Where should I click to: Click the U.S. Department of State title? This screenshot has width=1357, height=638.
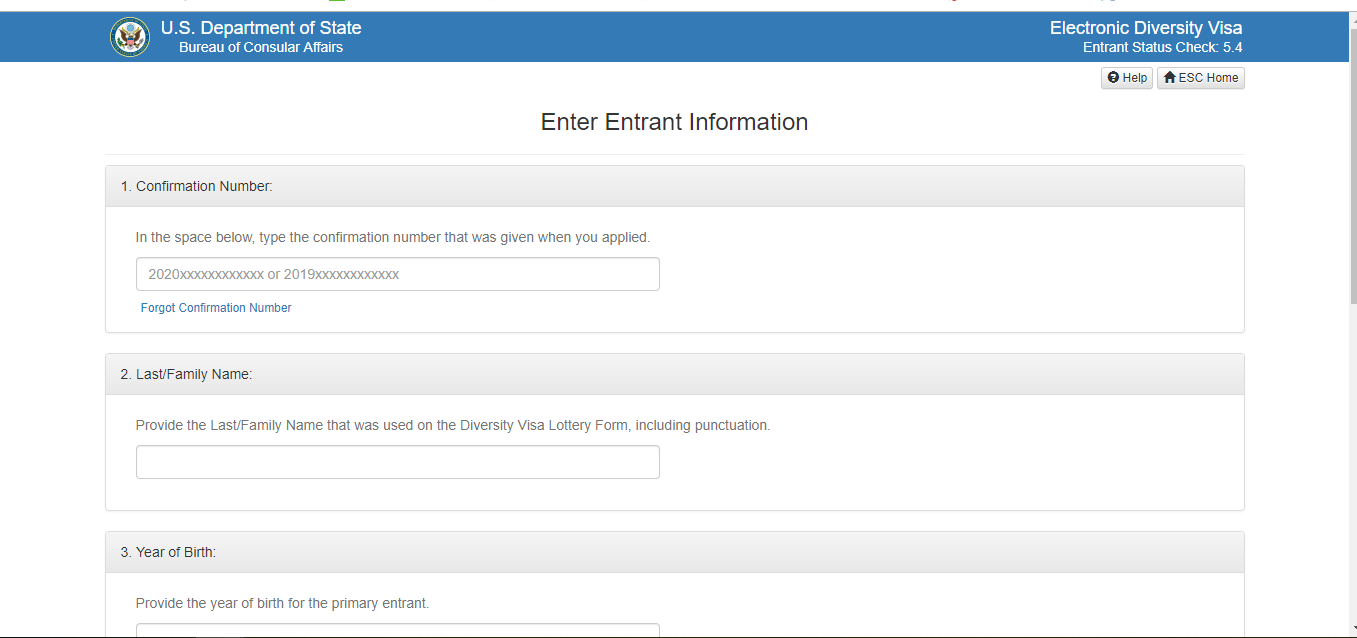[261, 28]
